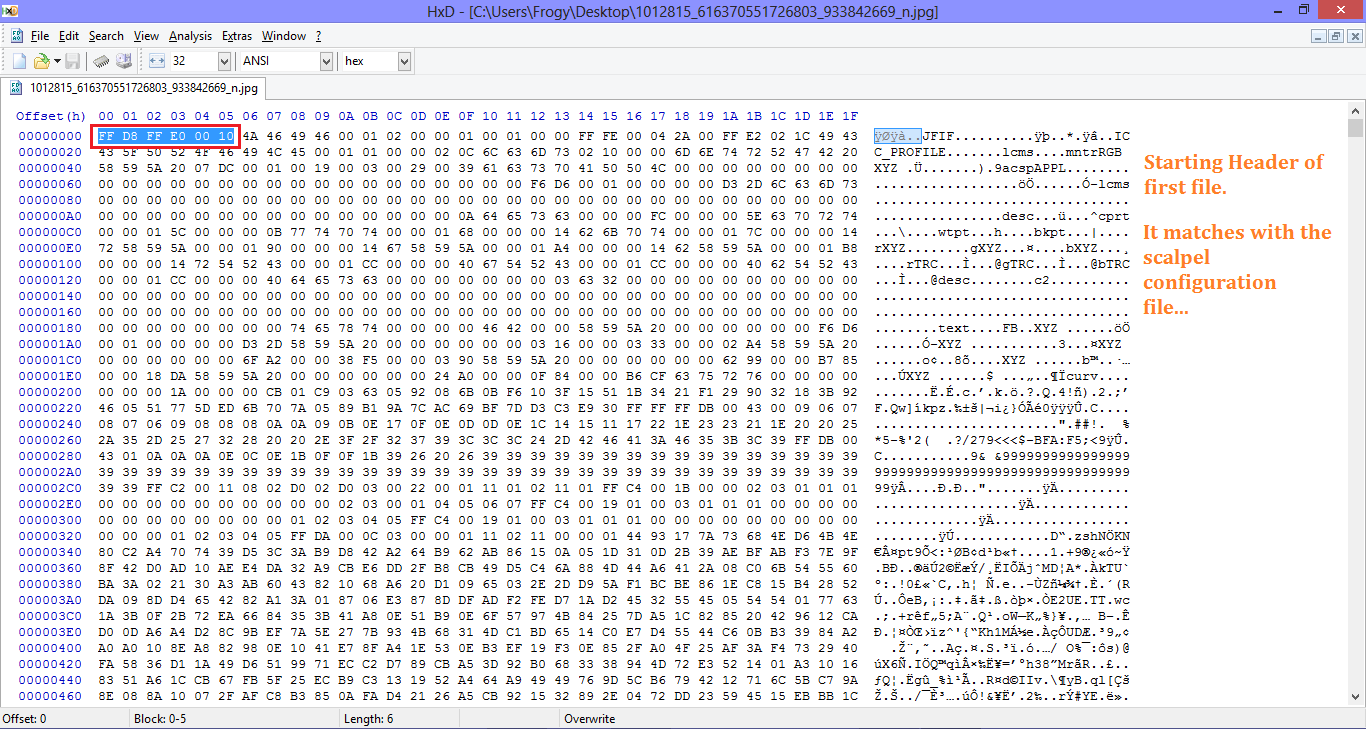Click the open-file dropdown arrow
Screen dimensions: 1366x729
tap(57, 60)
